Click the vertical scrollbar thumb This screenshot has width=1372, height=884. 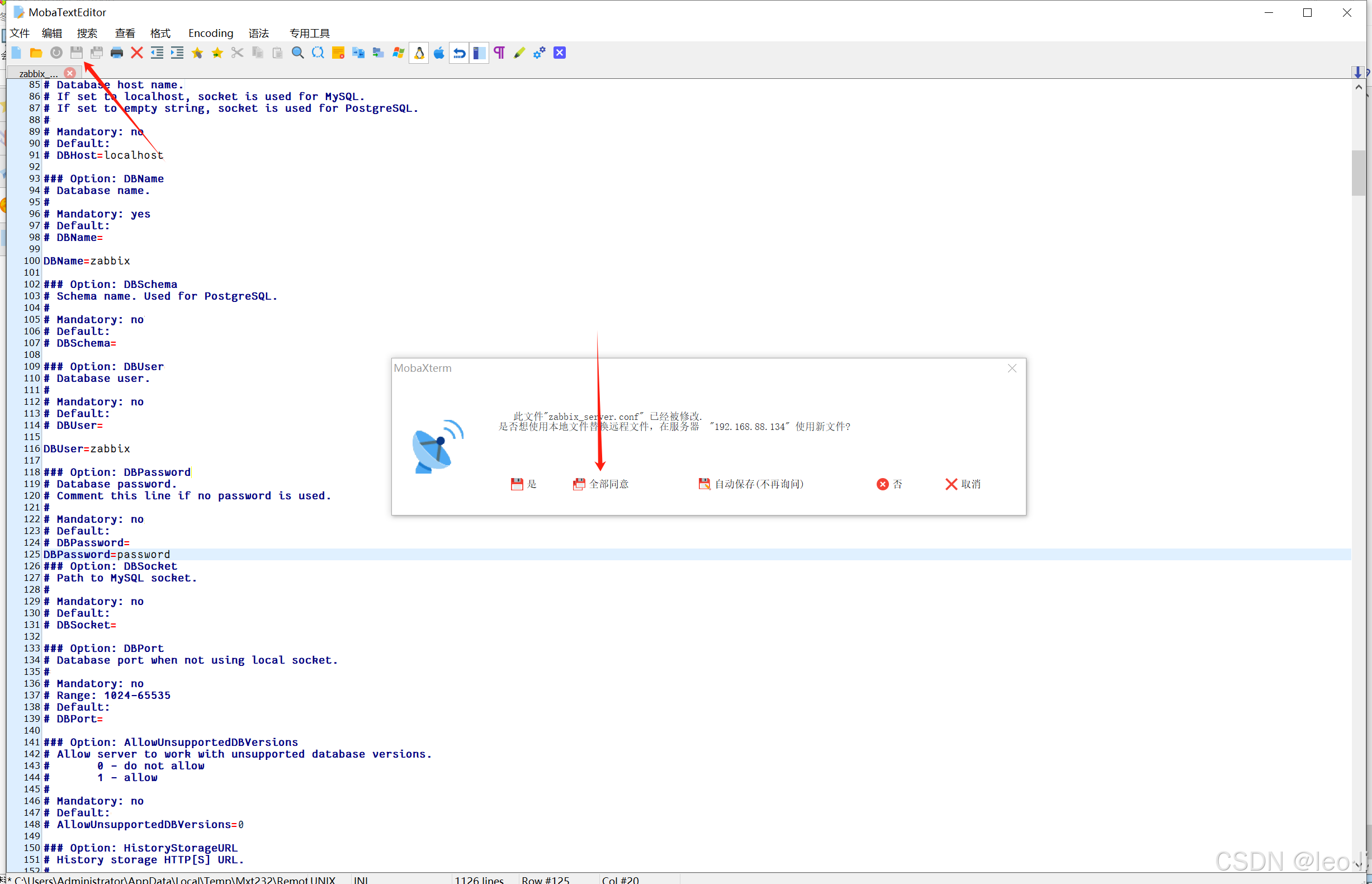[x=1357, y=172]
